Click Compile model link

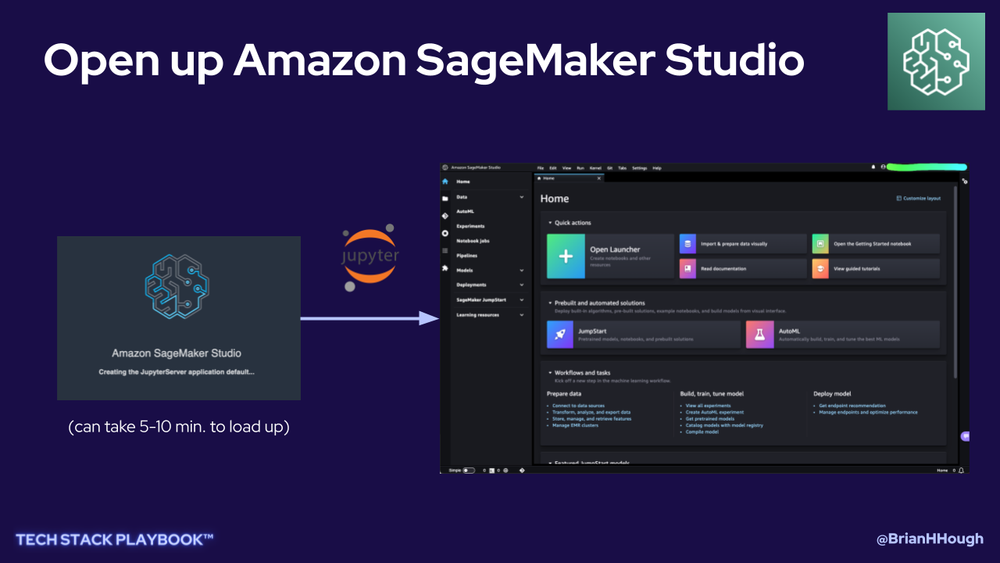(x=702, y=432)
